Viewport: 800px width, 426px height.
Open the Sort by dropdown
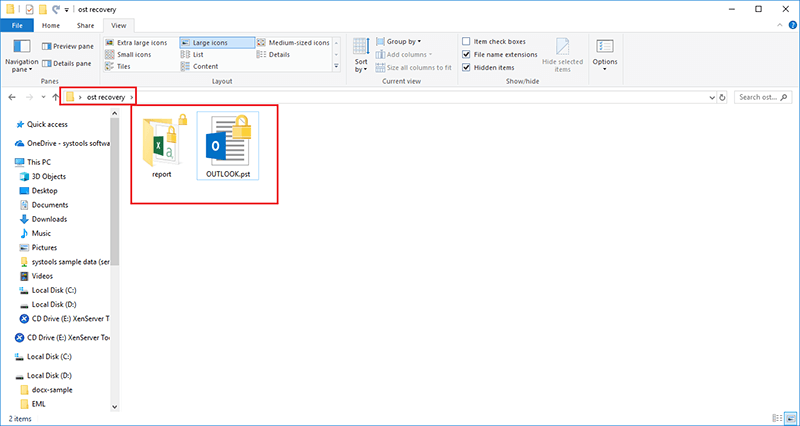(361, 55)
